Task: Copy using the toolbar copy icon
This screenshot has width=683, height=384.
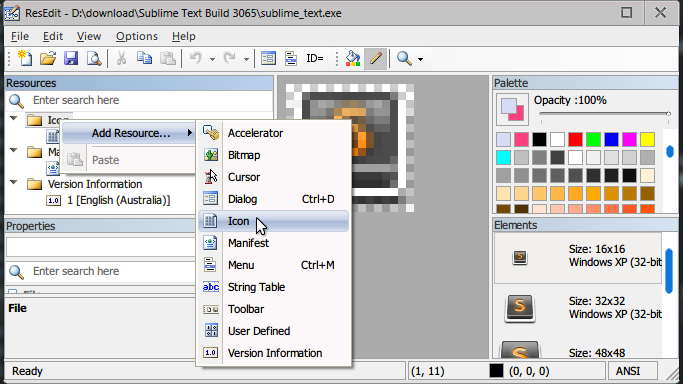Action: pyautogui.click(x=144, y=58)
